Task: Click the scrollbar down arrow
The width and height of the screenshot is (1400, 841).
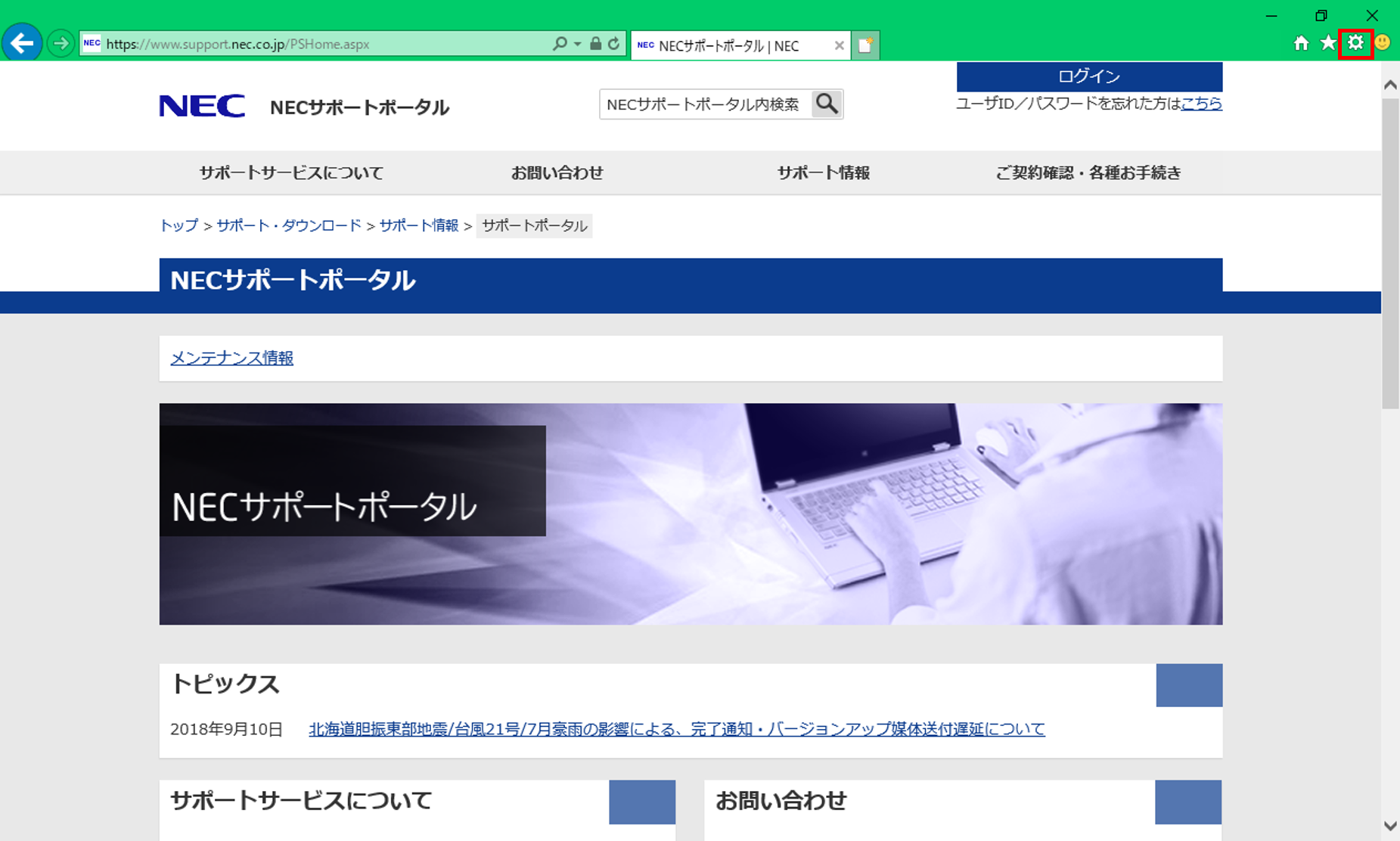Action: pyautogui.click(x=1390, y=826)
